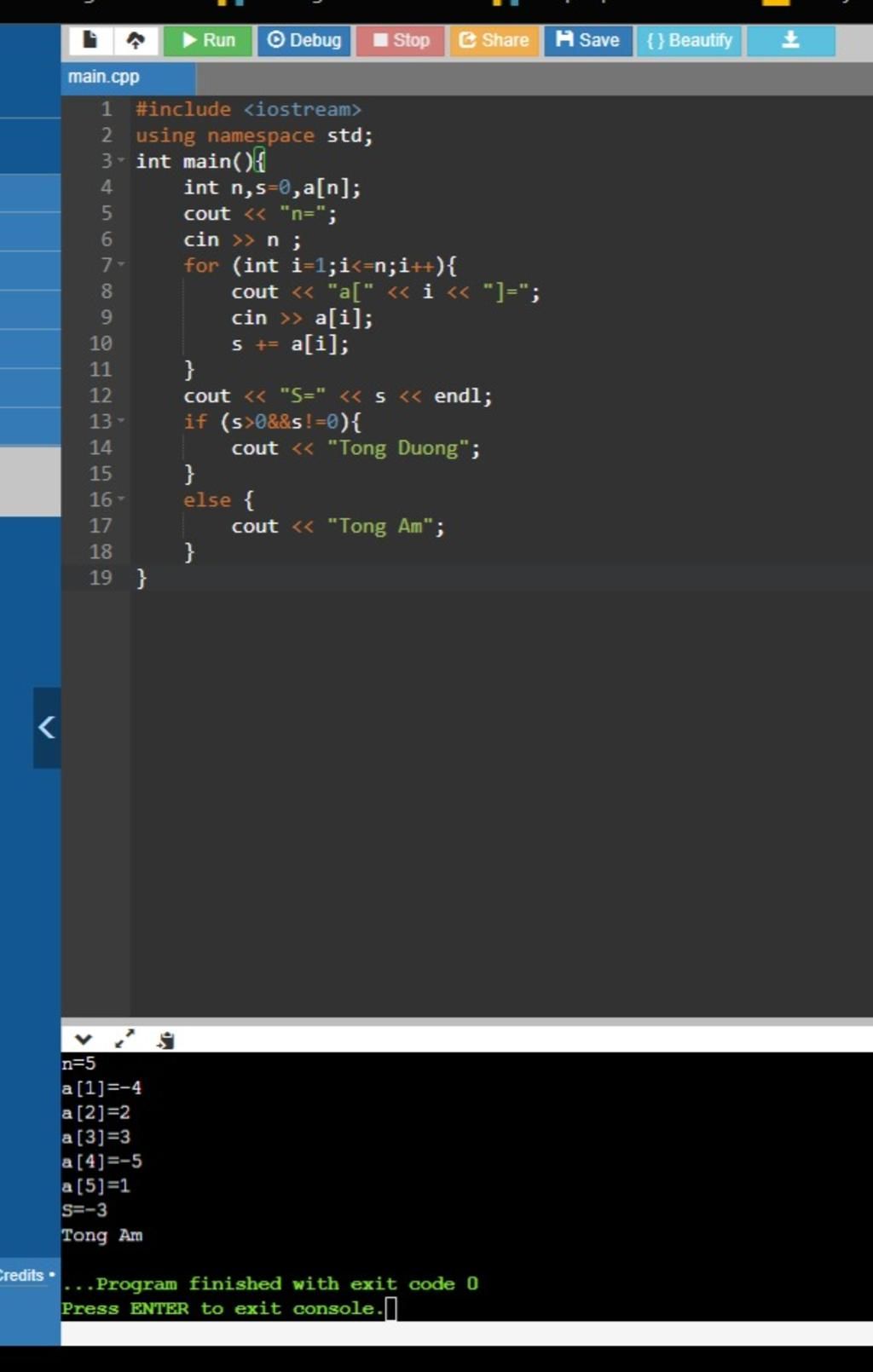Minimize the console with the down chevron
The height and width of the screenshot is (1372, 873).
(83, 1040)
